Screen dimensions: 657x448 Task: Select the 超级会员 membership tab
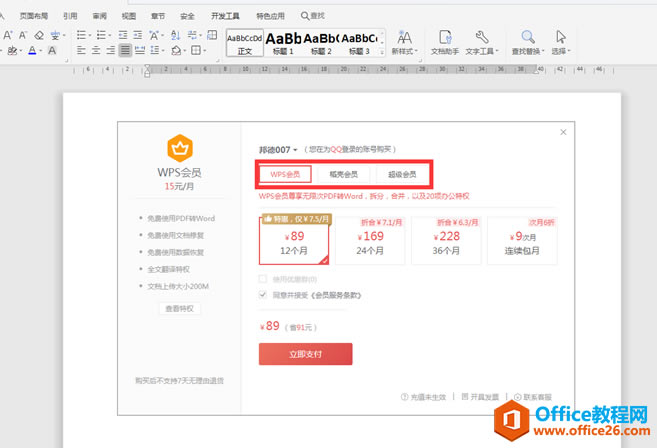pos(402,174)
